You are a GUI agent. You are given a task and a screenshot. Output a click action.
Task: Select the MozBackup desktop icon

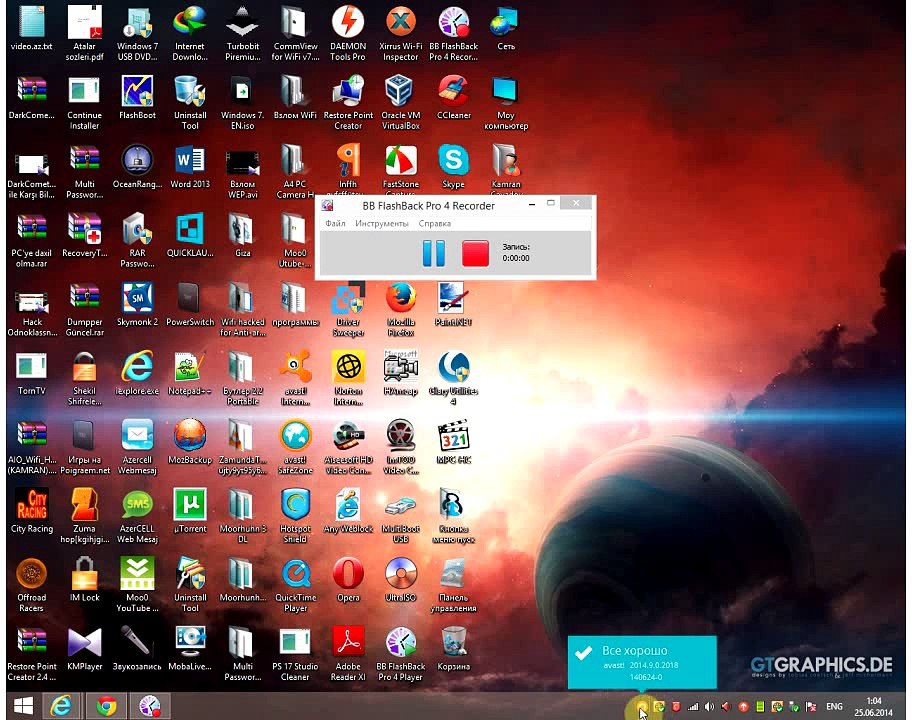click(190, 442)
